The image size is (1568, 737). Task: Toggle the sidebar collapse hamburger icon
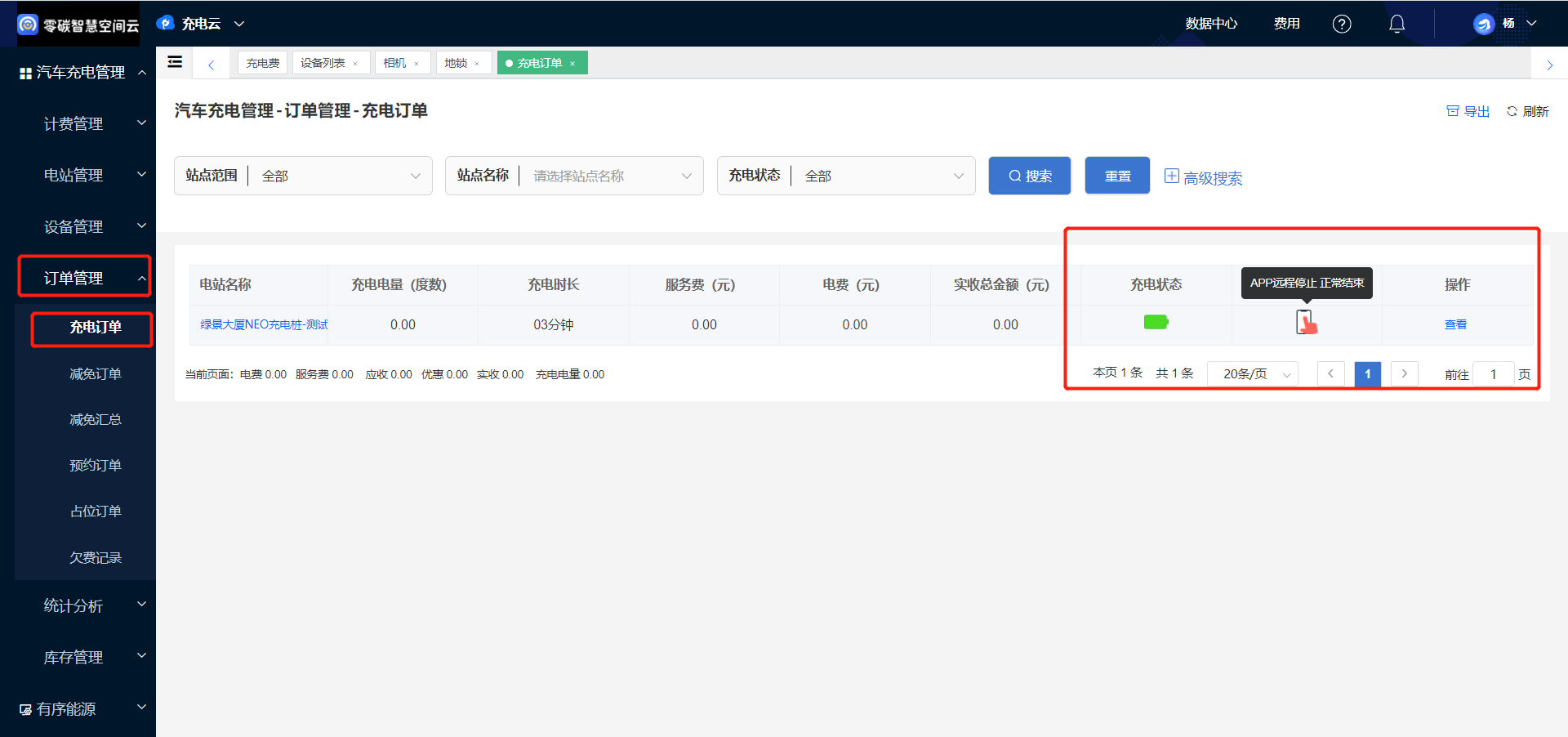point(175,61)
